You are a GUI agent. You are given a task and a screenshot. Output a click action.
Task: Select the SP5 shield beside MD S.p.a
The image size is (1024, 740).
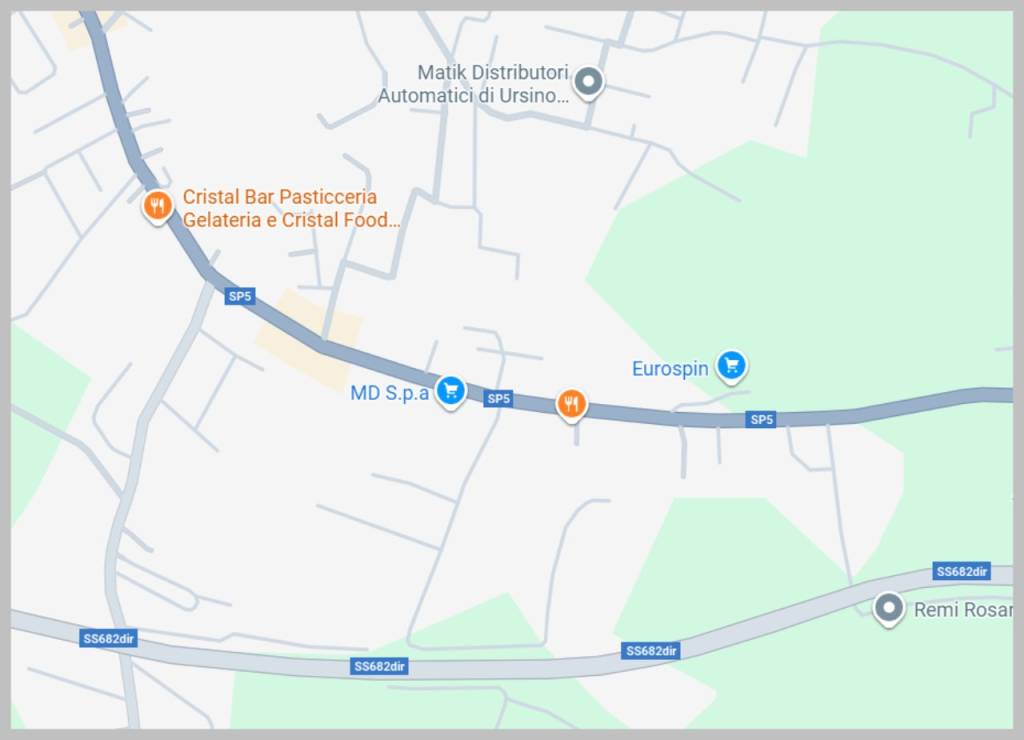(x=498, y=398)
